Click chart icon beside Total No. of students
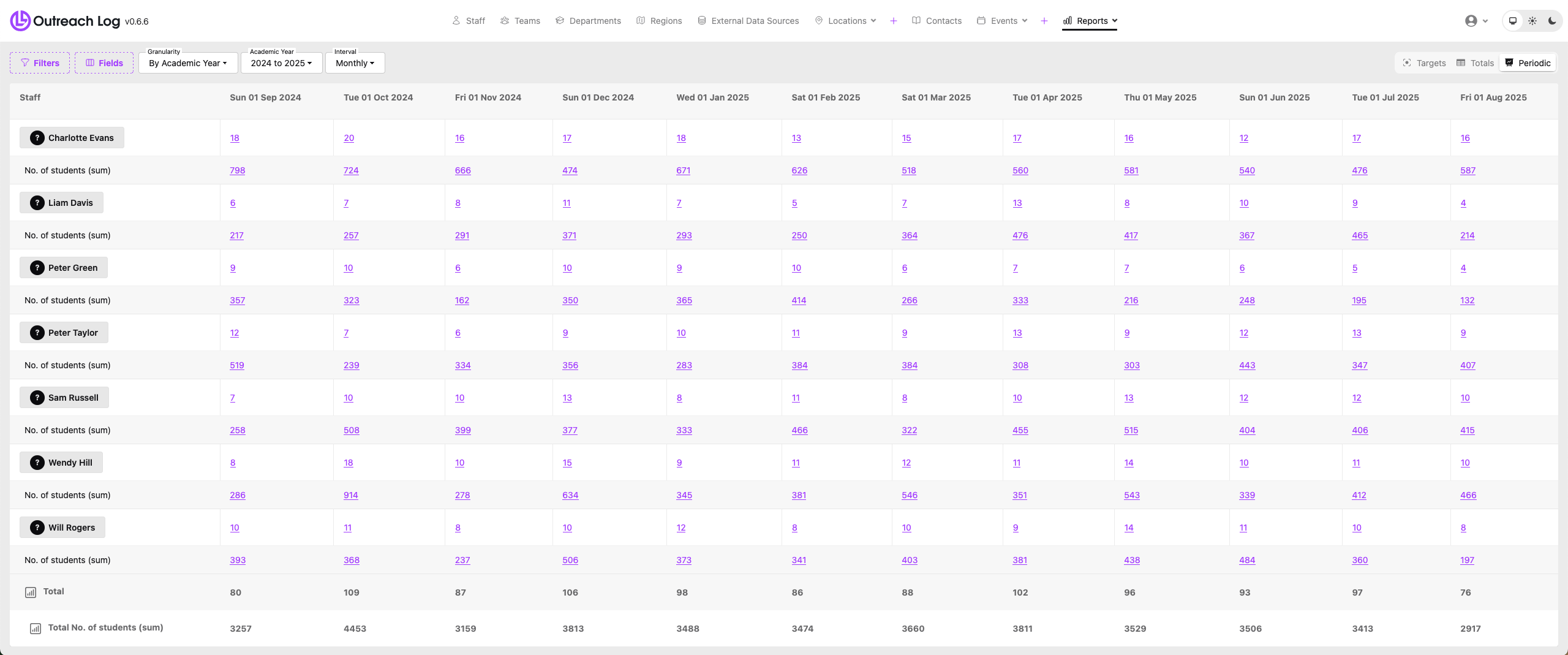Screen dimensions: 1568x655 pos(36,629)
